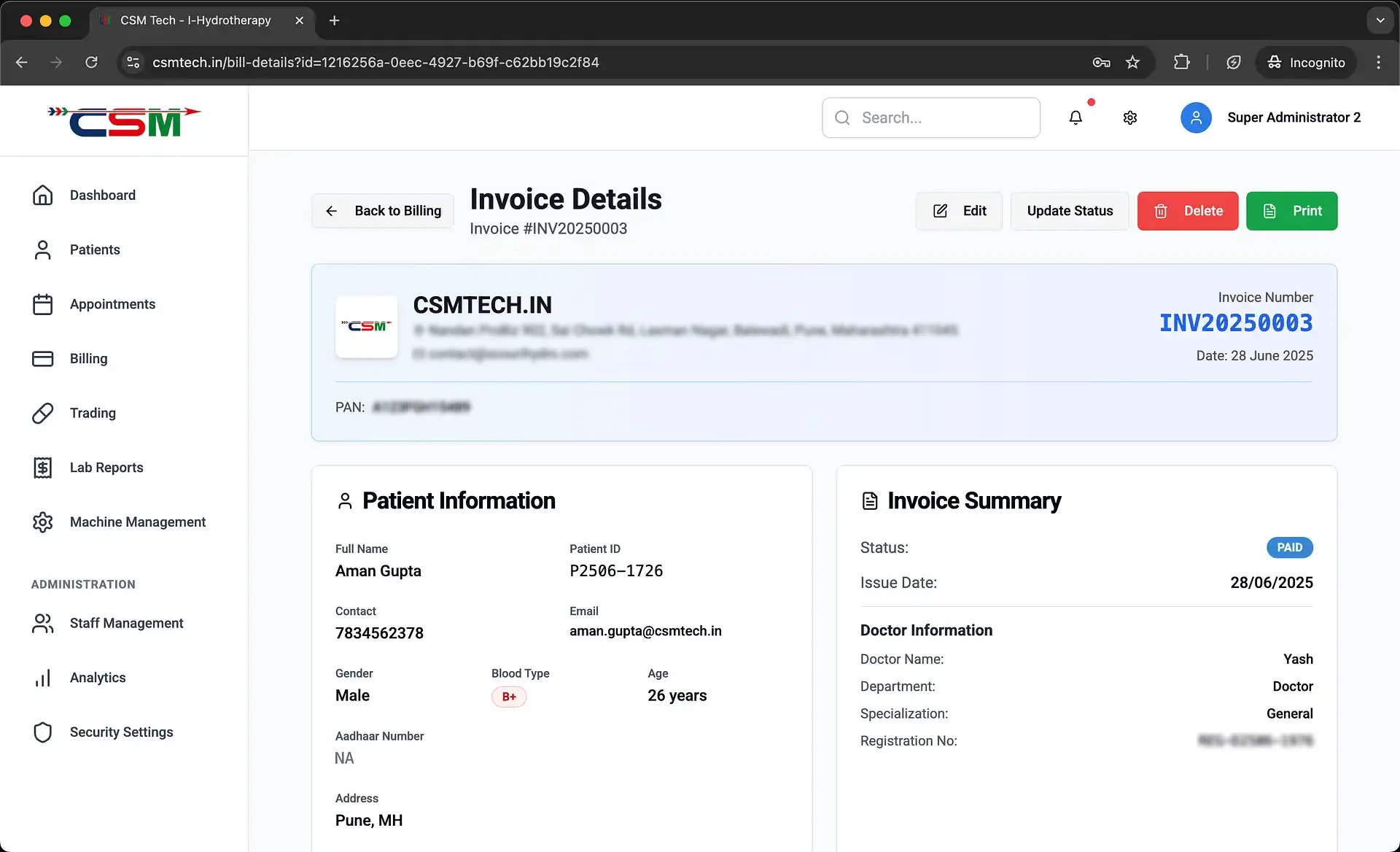Click the CSM logo in sidebar

point(124,122)
